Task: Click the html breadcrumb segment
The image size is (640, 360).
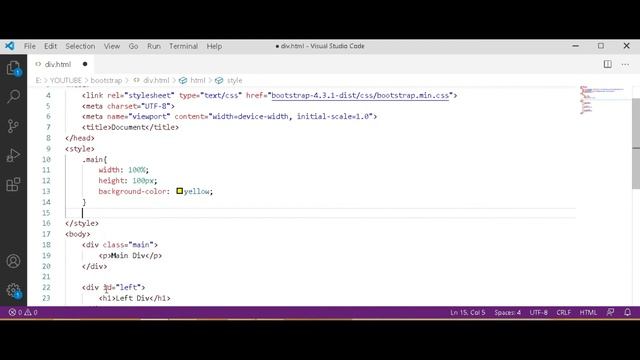Action: pos(193,80)
